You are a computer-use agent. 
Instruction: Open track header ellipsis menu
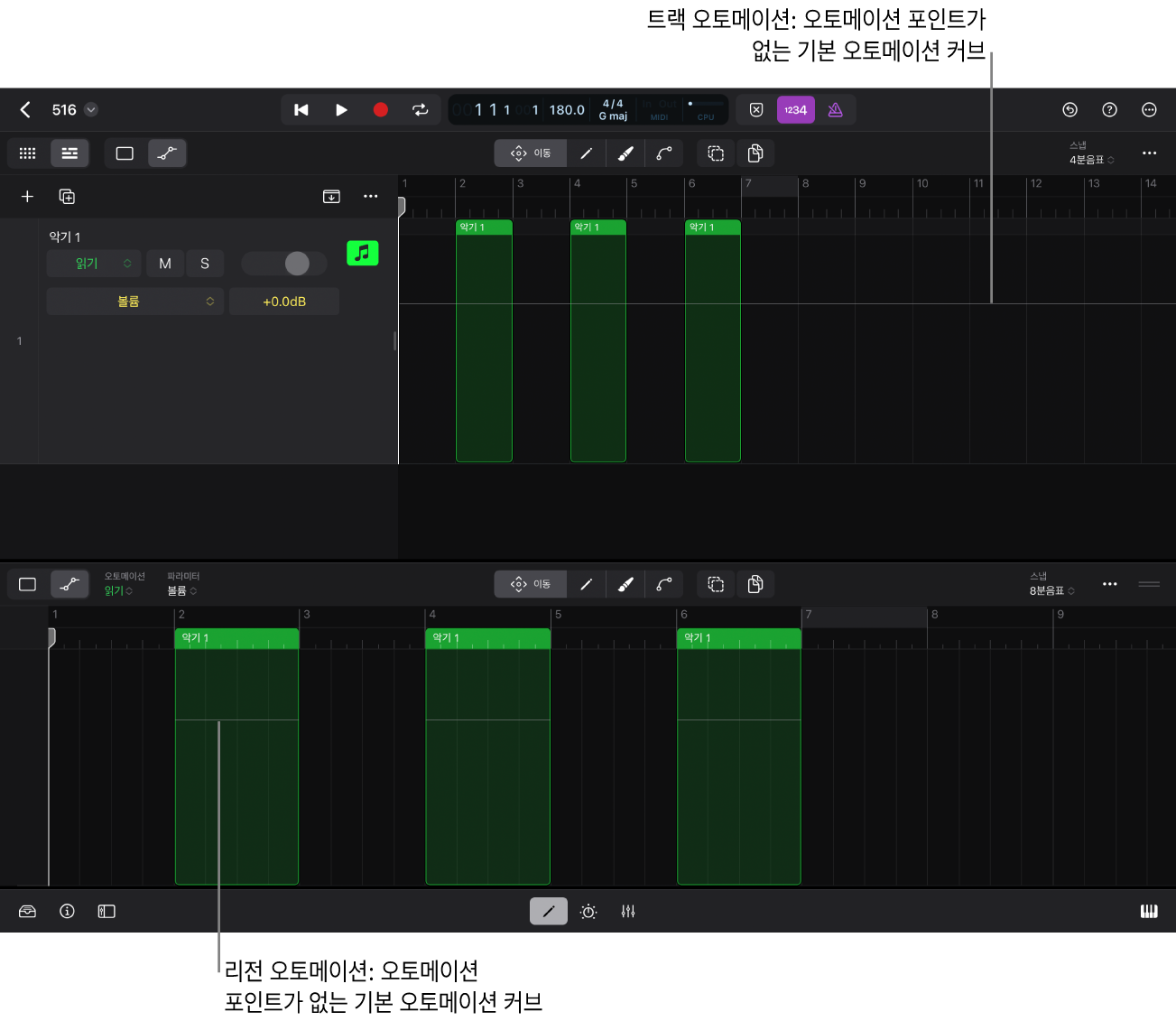click(x=371, y=197)
